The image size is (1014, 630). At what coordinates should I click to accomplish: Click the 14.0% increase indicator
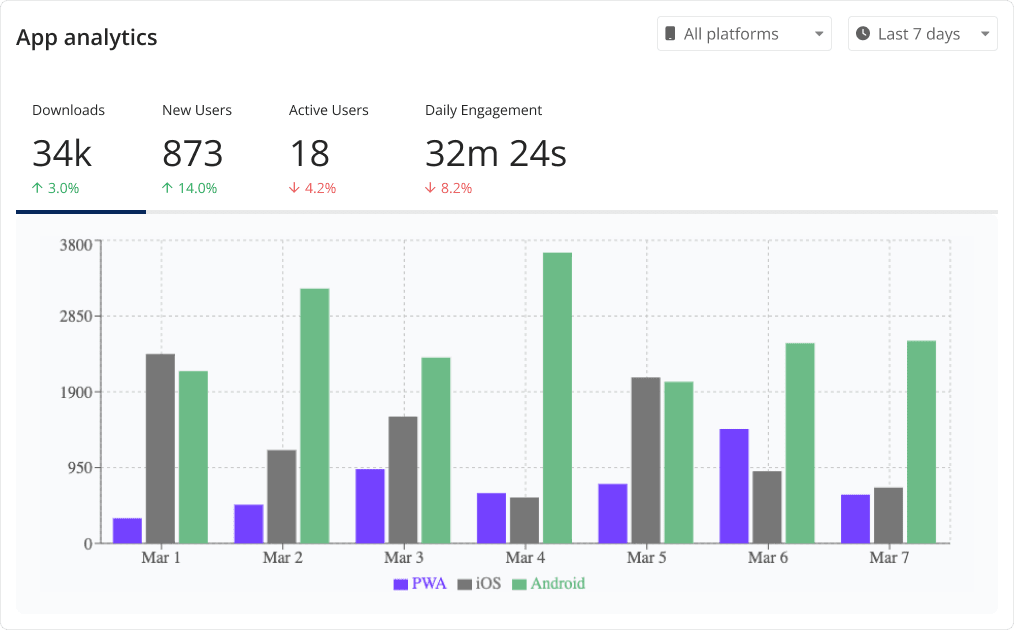(189, 188)
